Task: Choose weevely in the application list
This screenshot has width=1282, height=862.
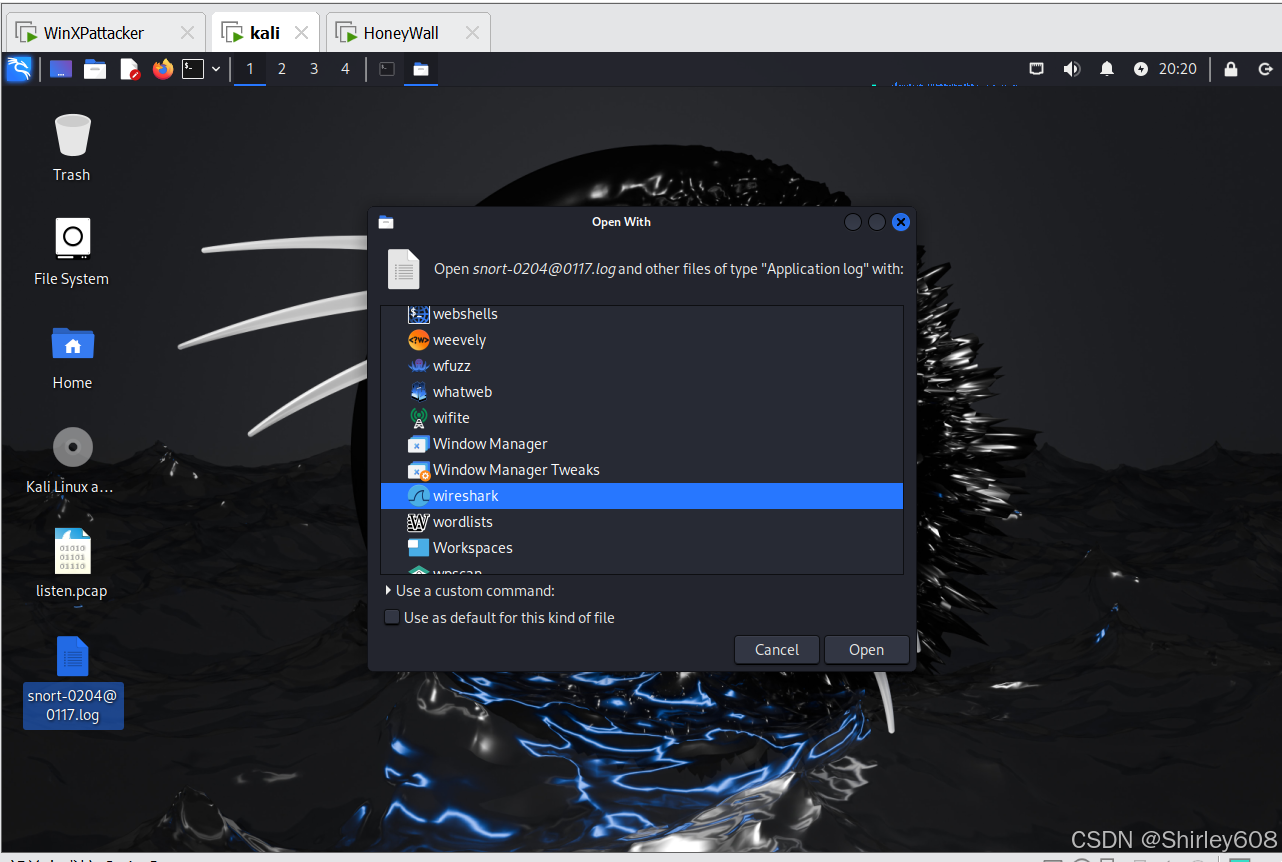Action: tap(642, 340)
